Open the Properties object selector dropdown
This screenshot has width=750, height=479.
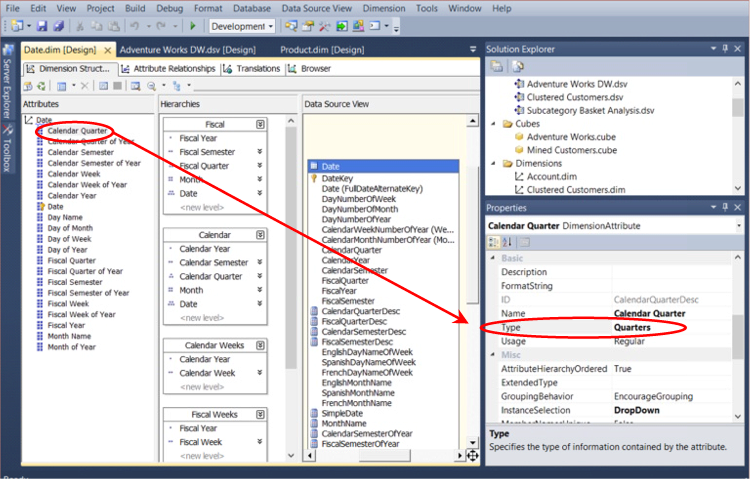(739, 225)
